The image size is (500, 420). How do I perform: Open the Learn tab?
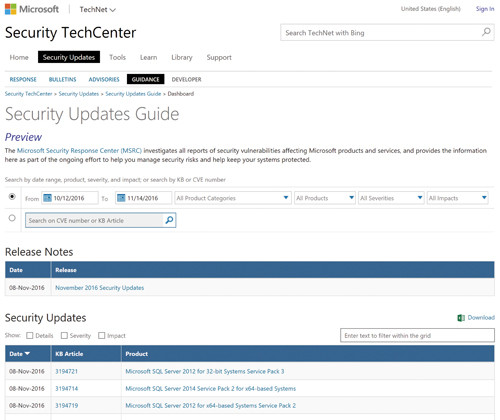coord(148,57)
